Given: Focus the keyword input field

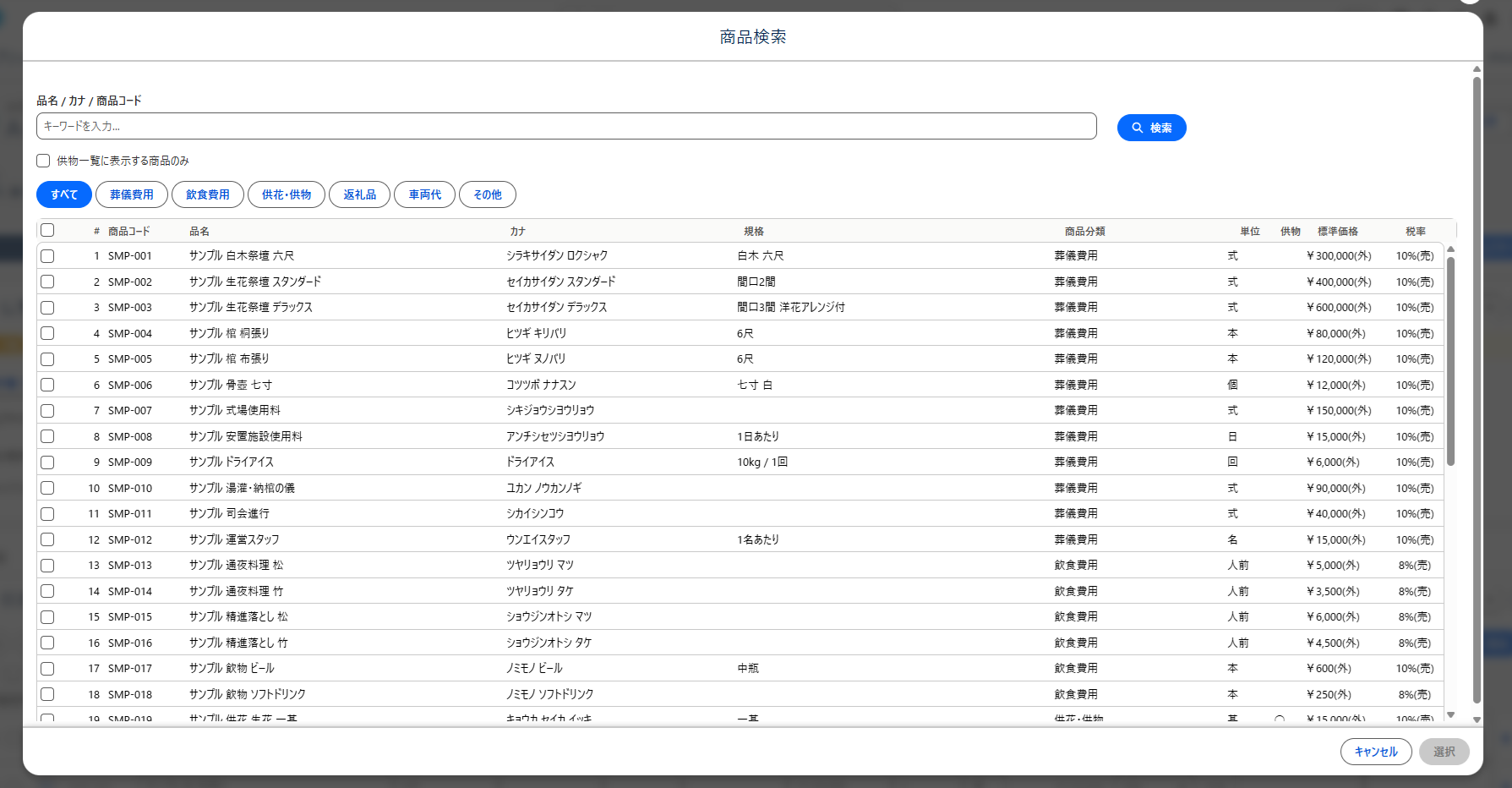Looking at the screenshot, I should [x=566, y=126].
